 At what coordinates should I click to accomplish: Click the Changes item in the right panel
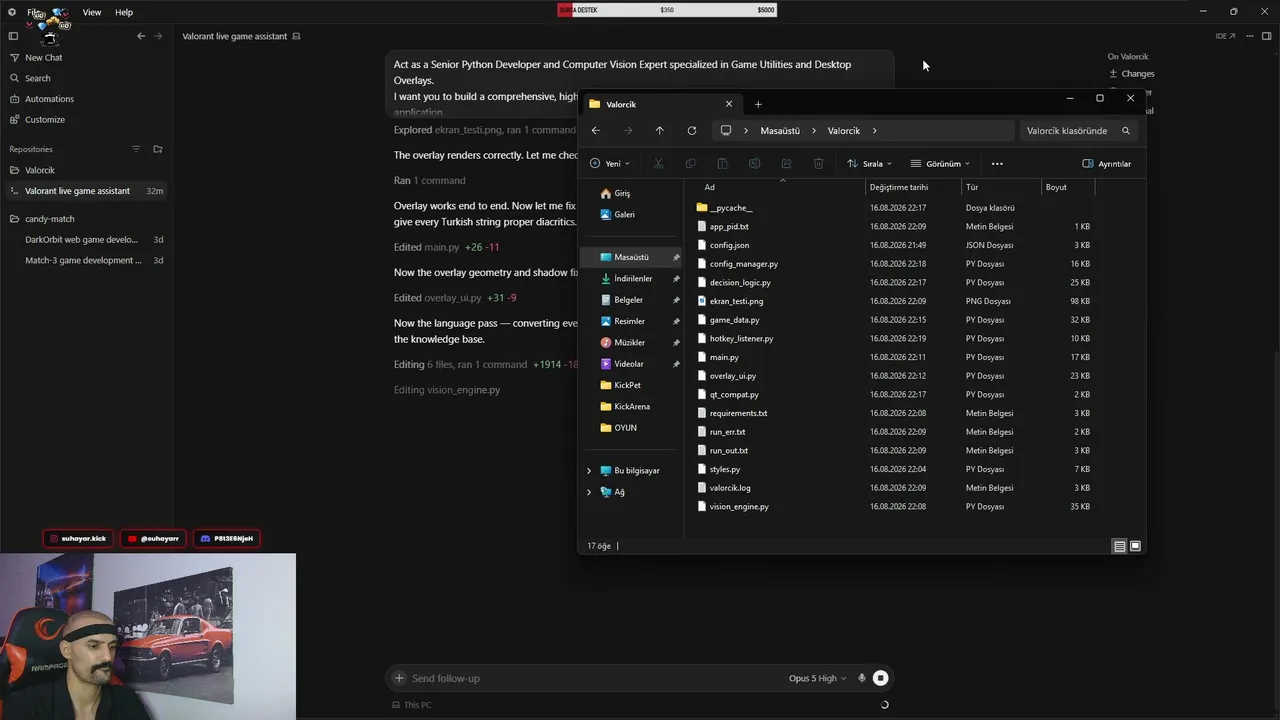(1132, 74)
